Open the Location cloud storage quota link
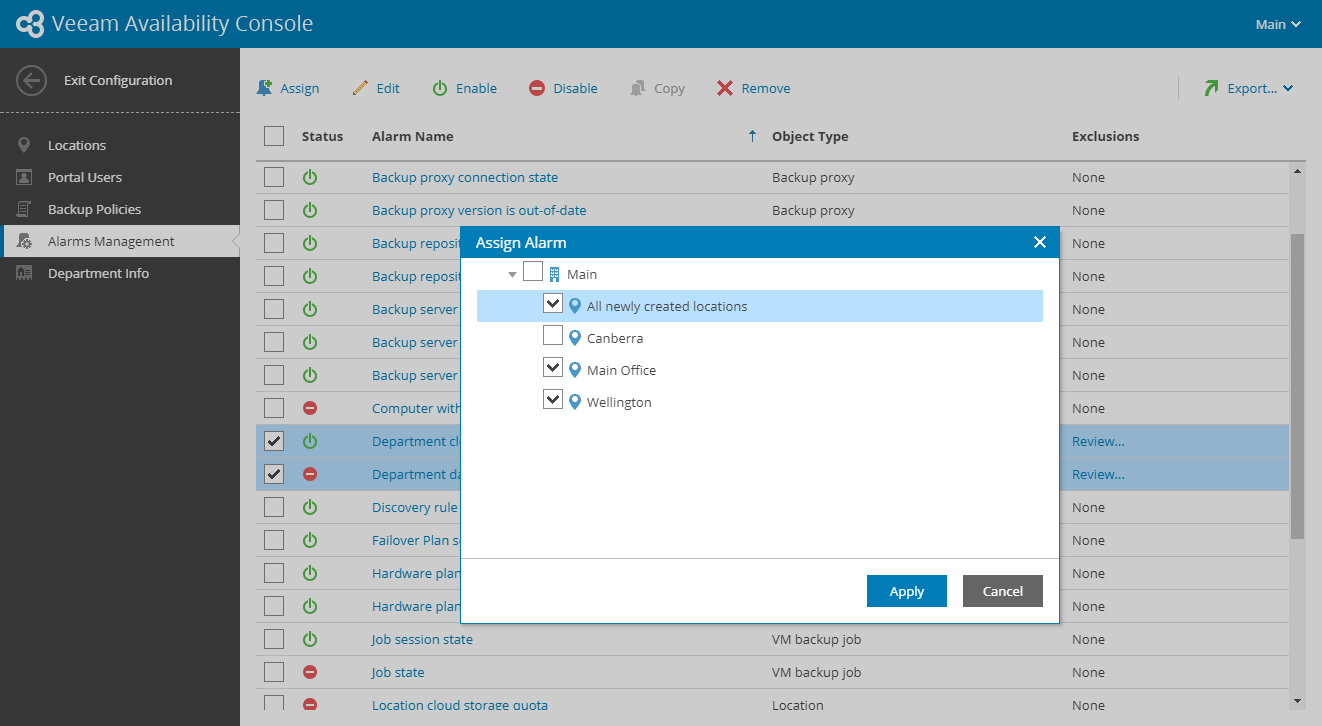1322x726 pixels. [460, 705]
